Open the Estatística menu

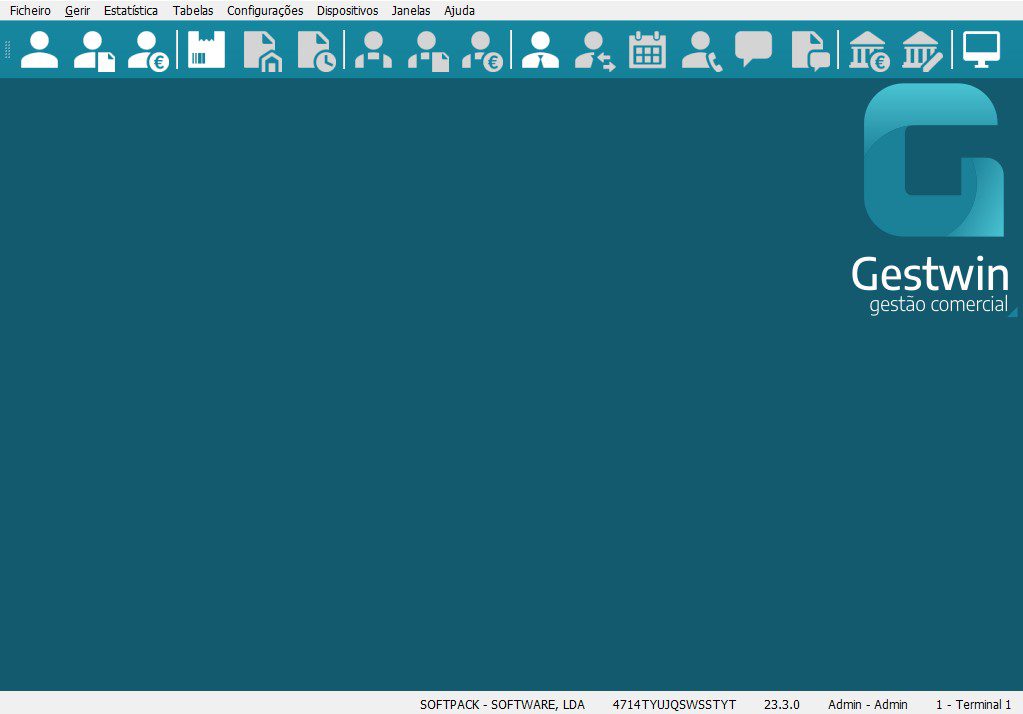(x=130, y=10)
